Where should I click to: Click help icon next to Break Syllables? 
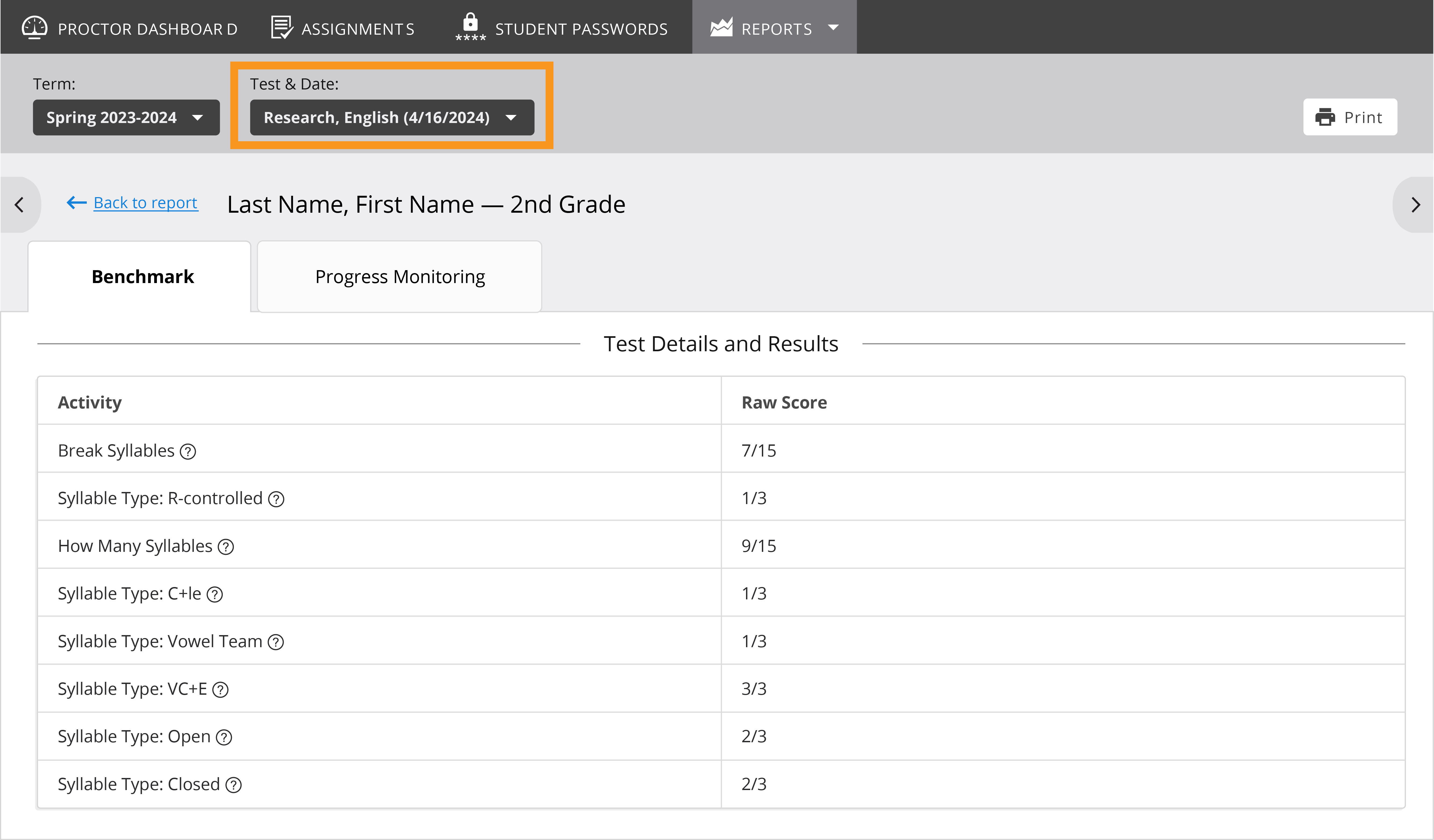coord(188,452)
